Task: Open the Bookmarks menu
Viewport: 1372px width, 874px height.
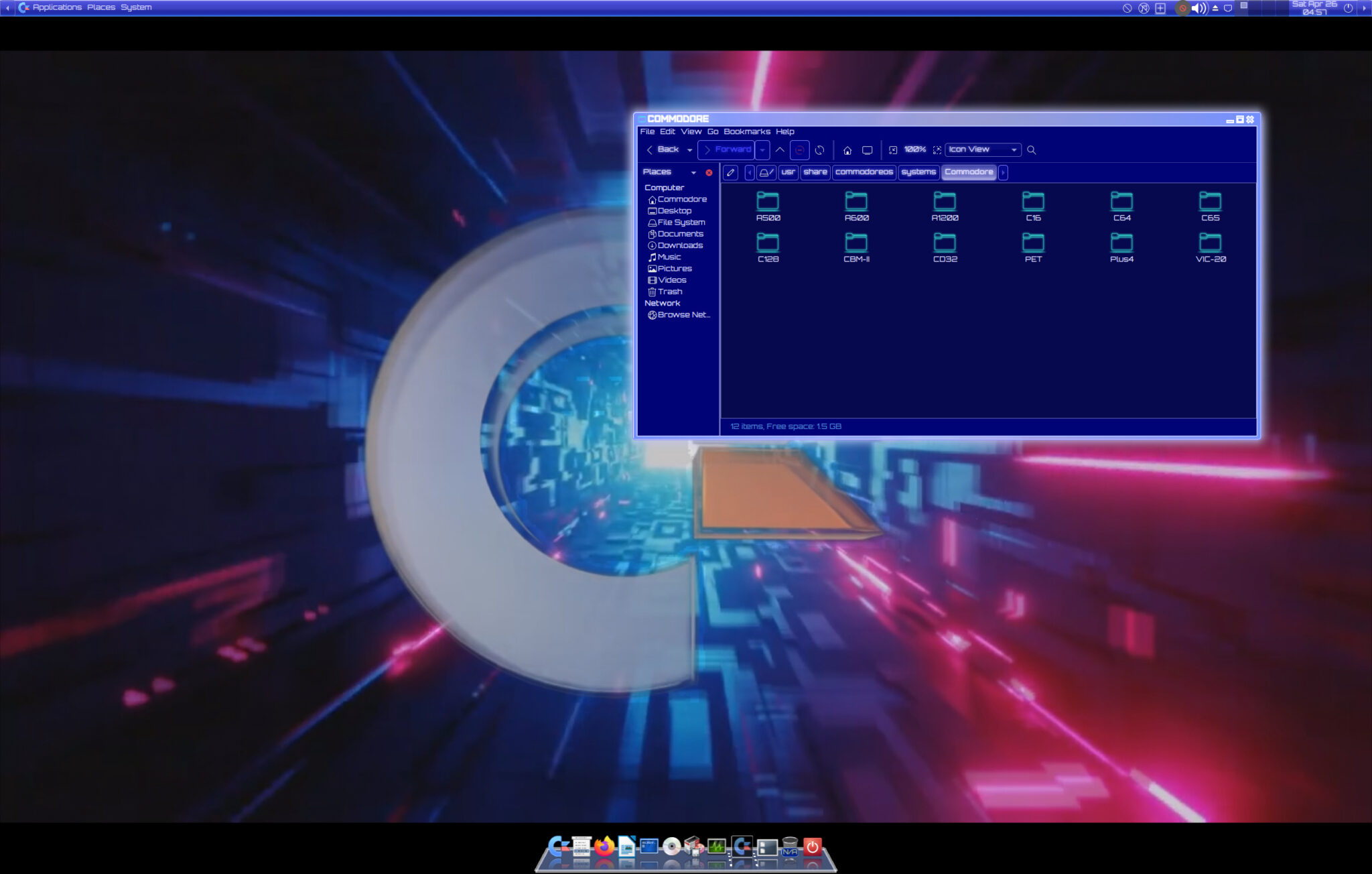Action: pos(746,131)
